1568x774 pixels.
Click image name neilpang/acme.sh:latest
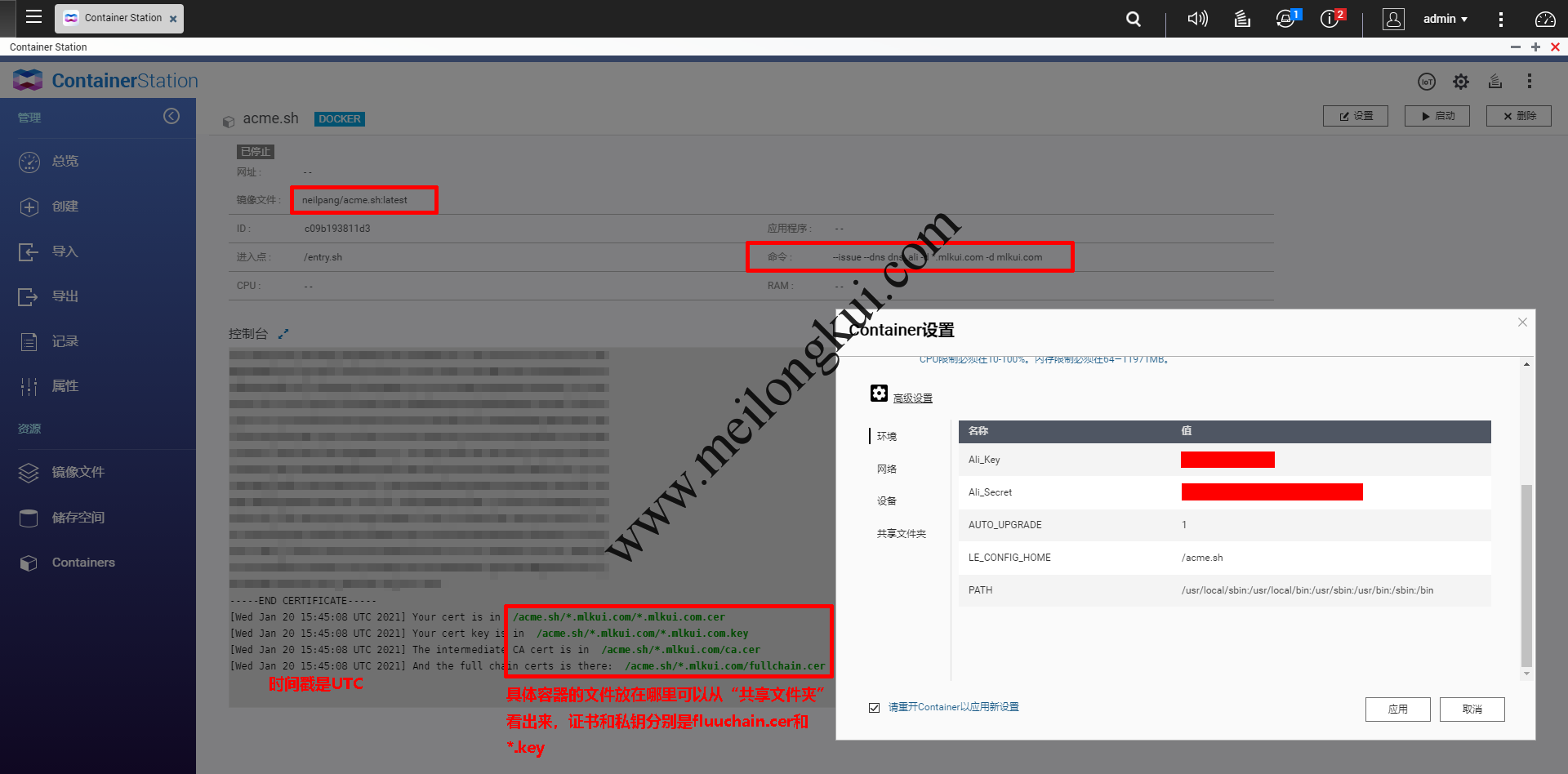354,200
